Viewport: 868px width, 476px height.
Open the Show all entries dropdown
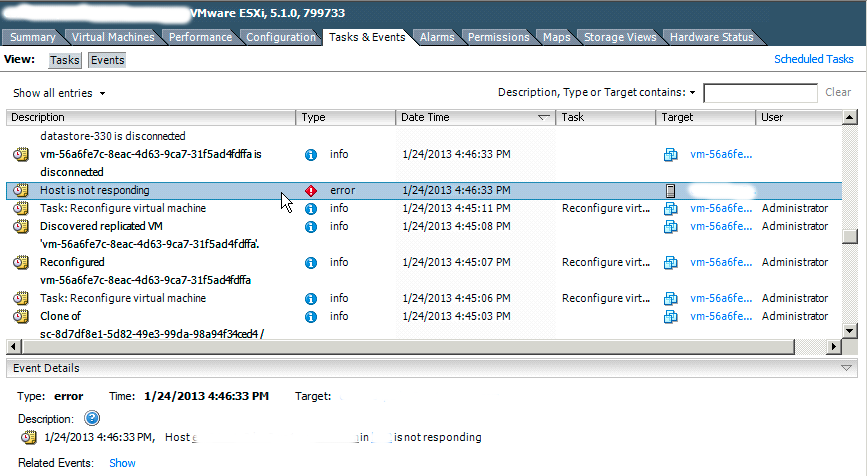pos(59,93)
